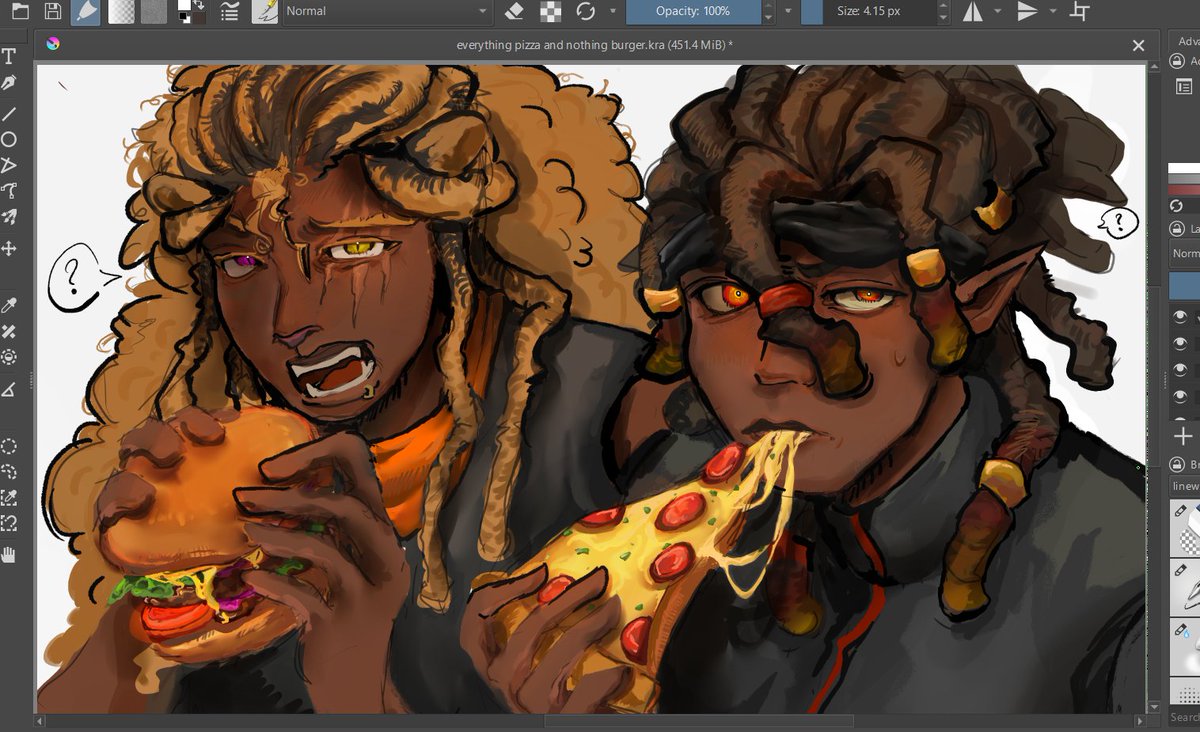Image resolution: width=1200 pixels, height=732 pixels.
Task: Click the refresh colors circular arrow icon
Action: click(x=1178, y=206)
